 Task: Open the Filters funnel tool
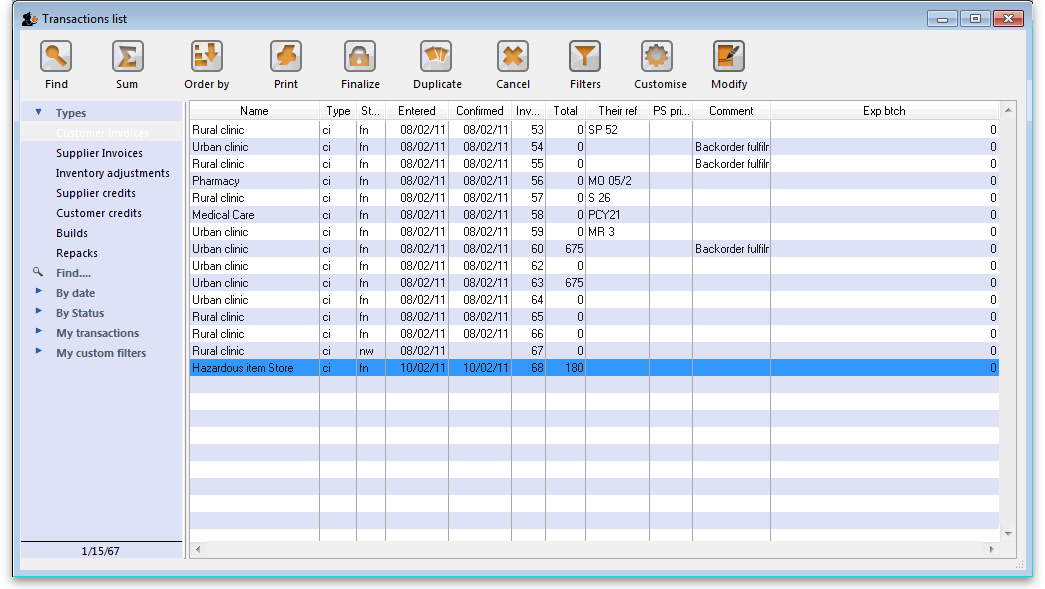[x=585, y=57]
